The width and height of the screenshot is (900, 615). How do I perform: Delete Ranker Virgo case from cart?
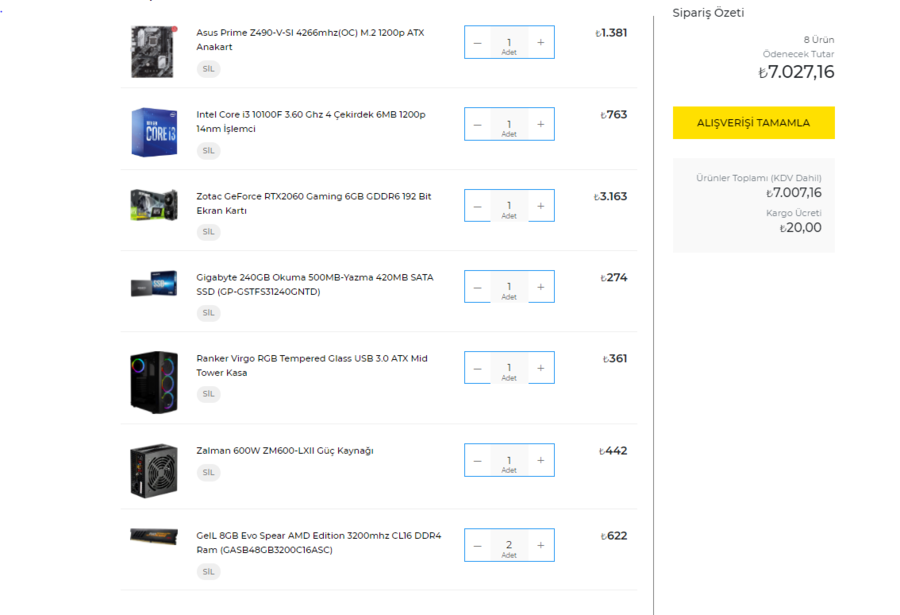[x=208, y=394]
